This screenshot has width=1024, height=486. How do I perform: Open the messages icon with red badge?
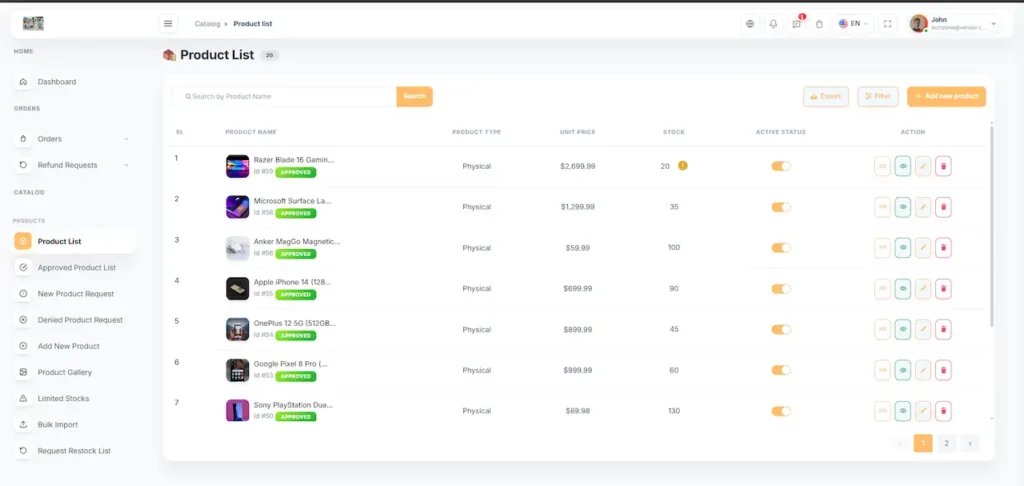[797, 24]
